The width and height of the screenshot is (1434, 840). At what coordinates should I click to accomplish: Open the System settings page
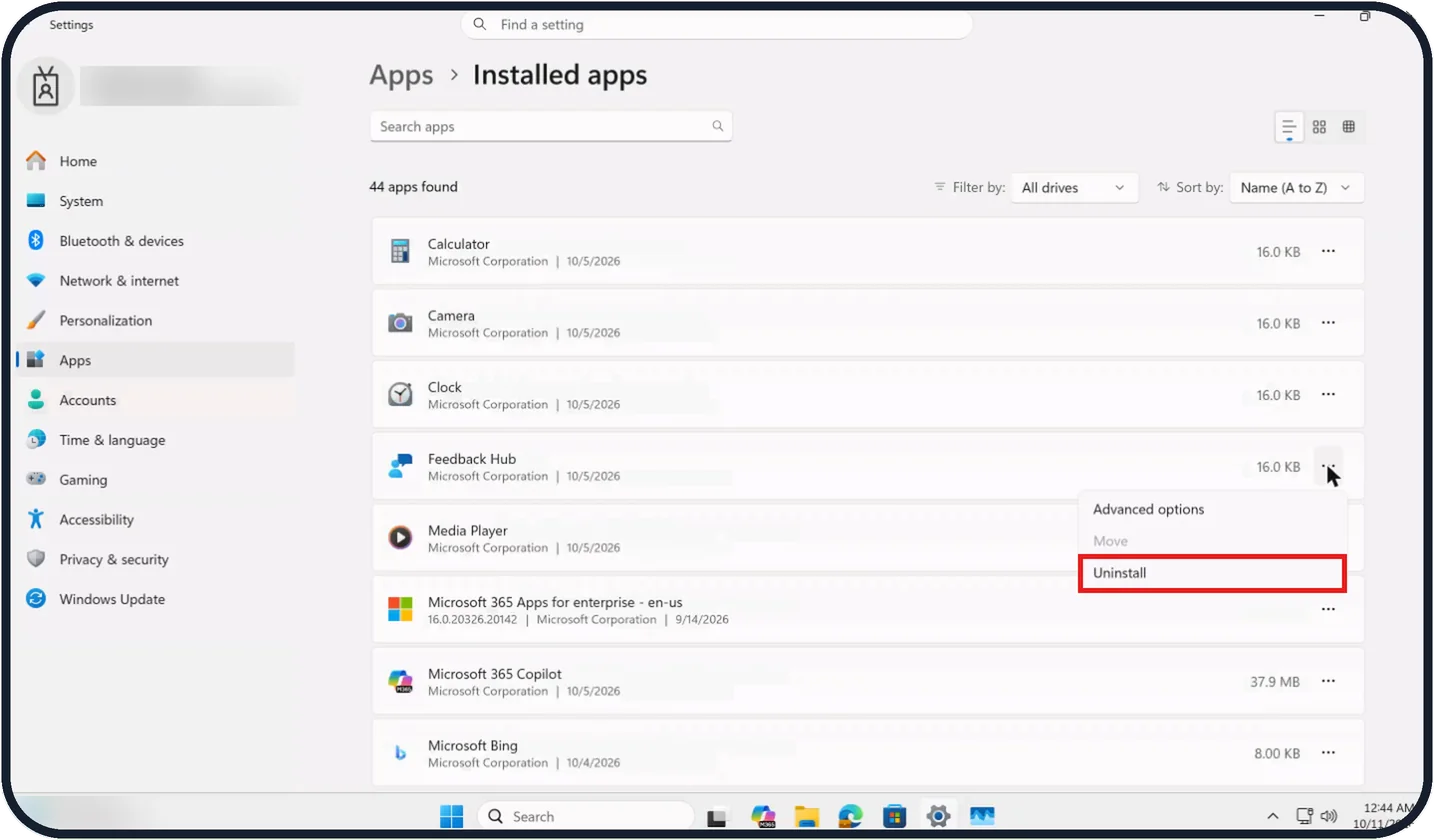tap(156, 201)
